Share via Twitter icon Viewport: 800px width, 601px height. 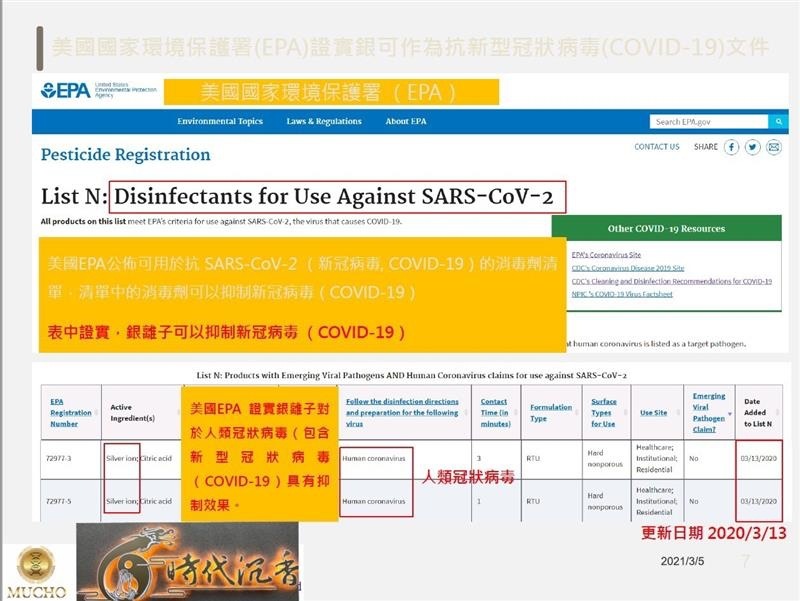pos(753,147)
